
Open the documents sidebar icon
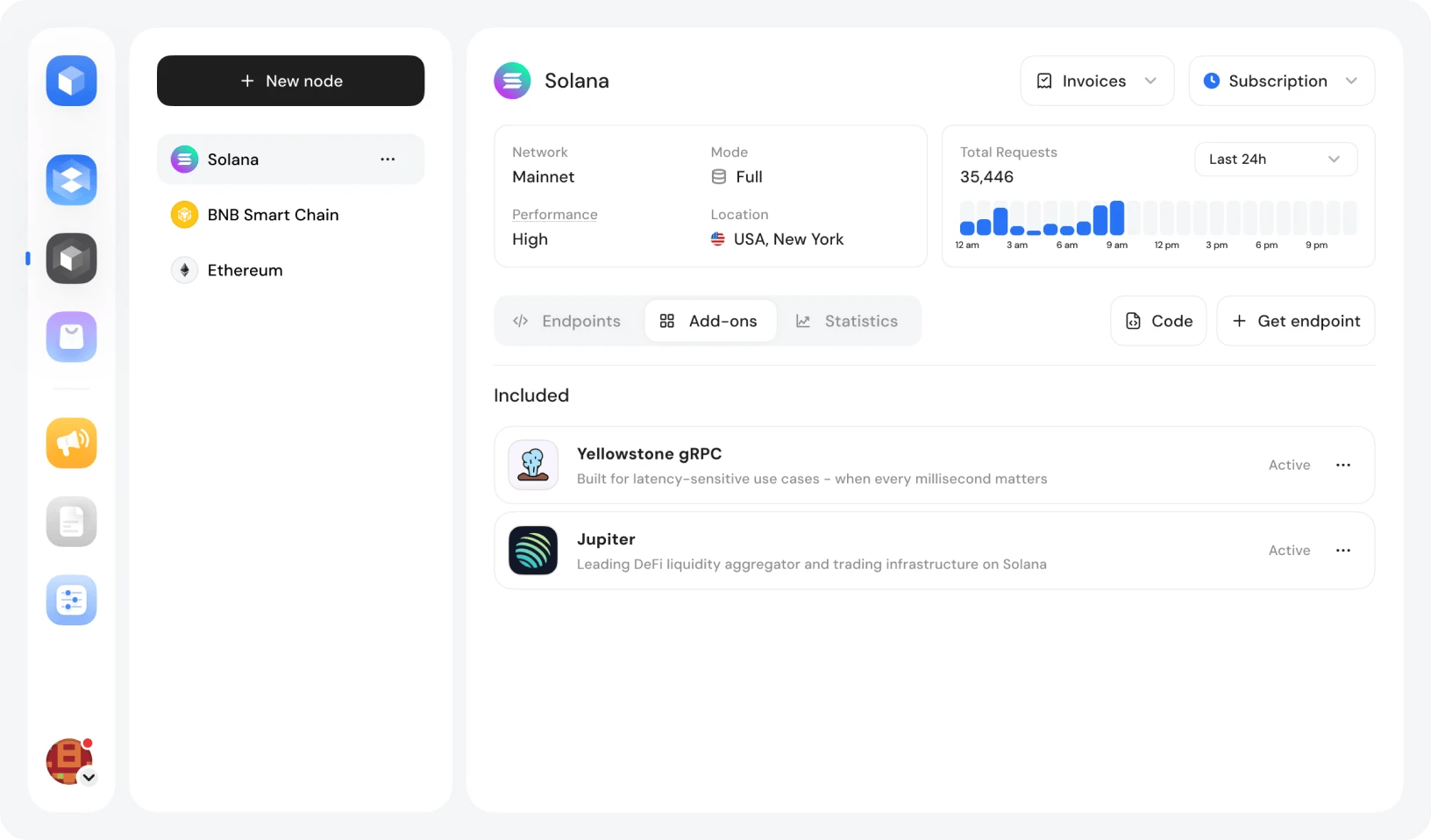71,521
